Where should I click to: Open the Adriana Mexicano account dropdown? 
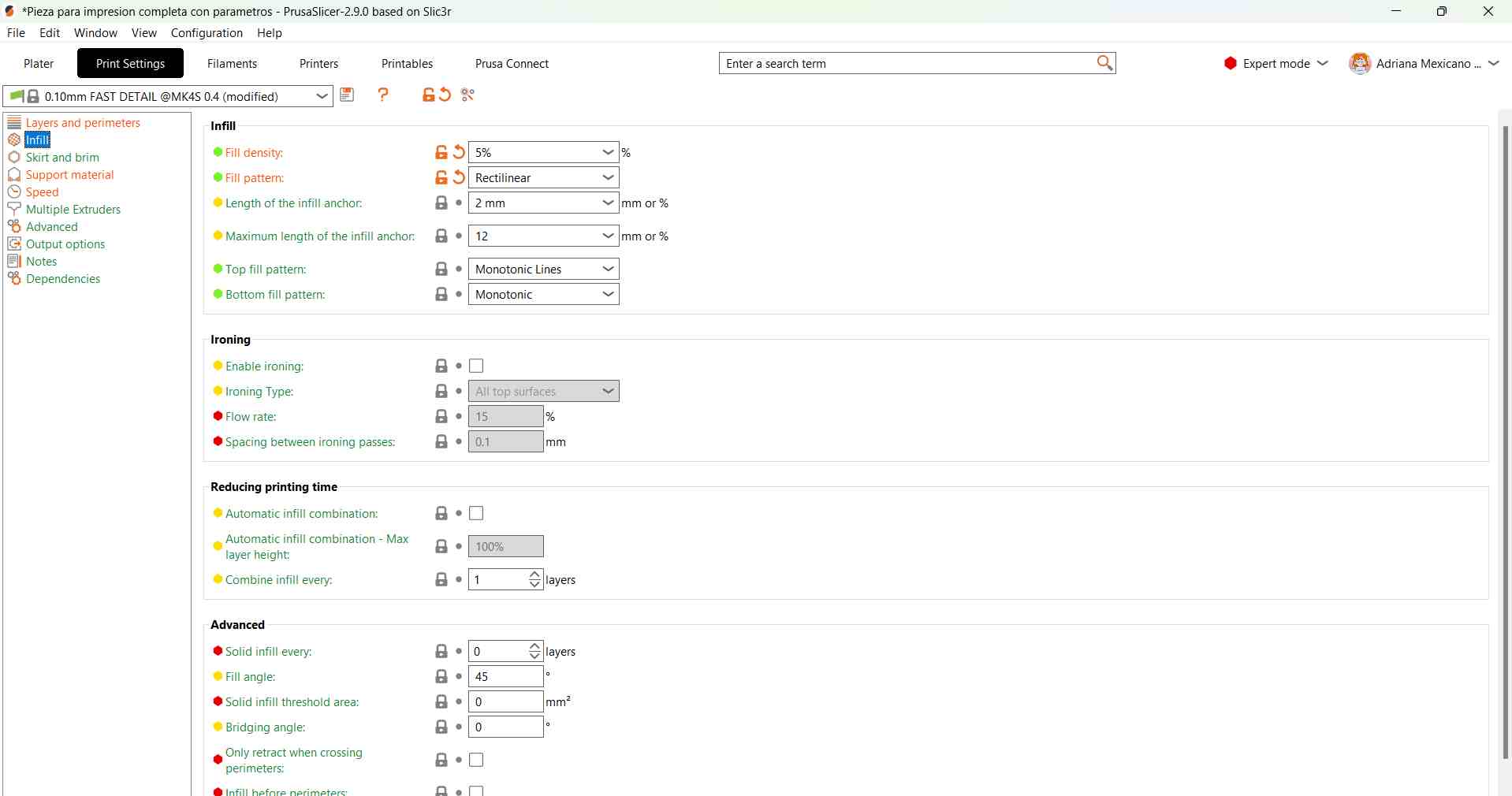click(x=1425, y=64)
